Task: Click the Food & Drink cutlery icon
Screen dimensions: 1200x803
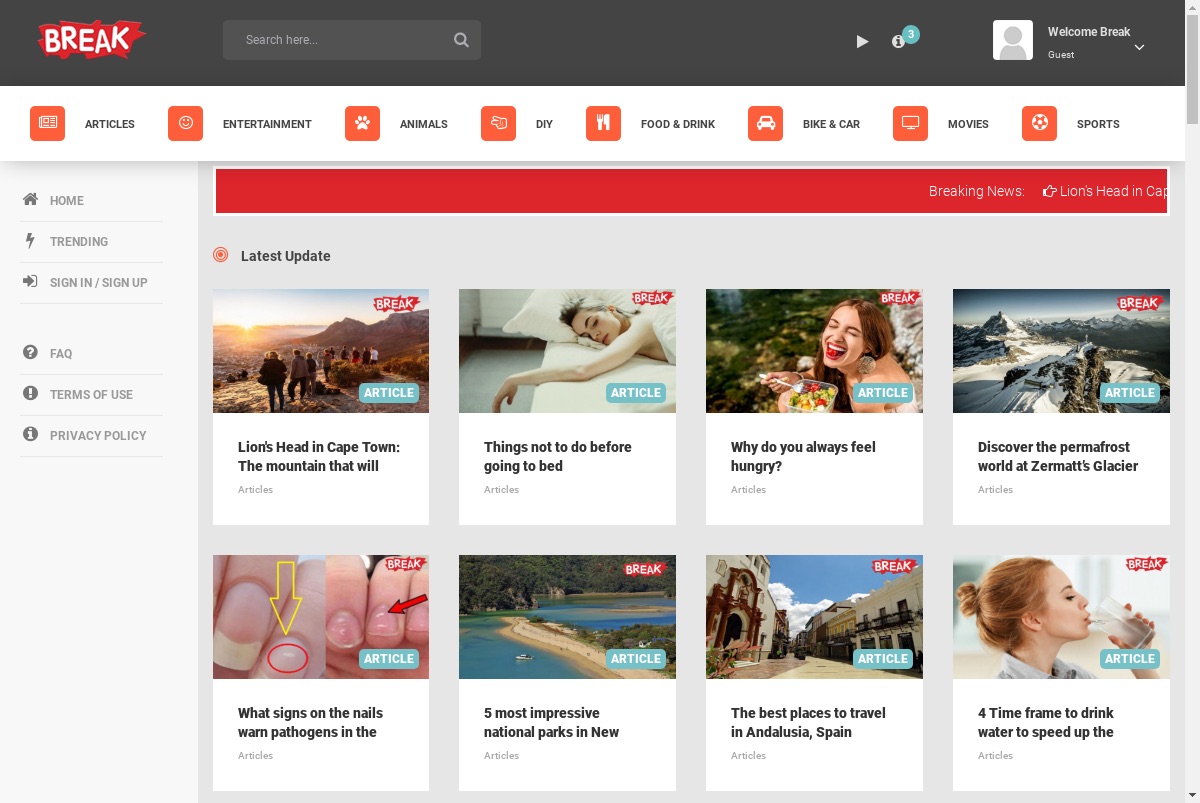Action: (603, 123)
